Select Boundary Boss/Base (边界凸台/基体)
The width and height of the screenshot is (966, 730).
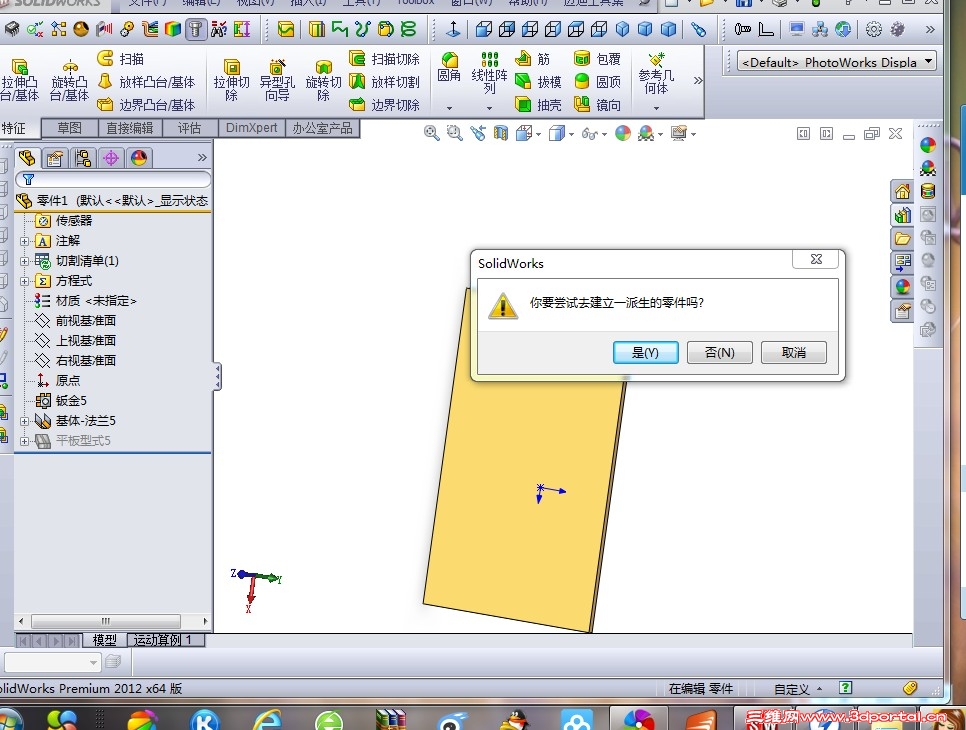coord(146,105)
